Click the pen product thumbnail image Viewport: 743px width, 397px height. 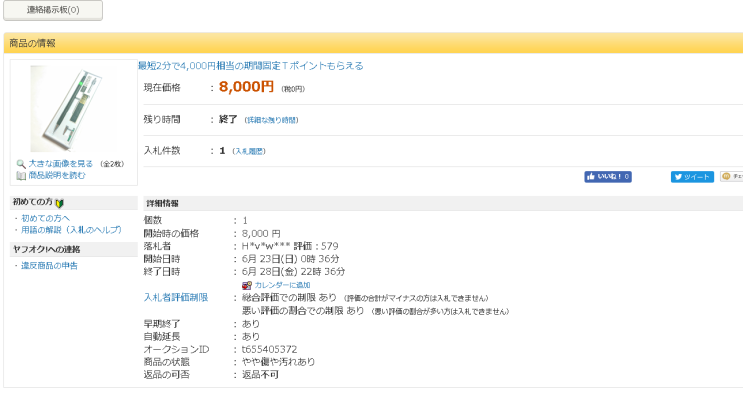point(72,108)
